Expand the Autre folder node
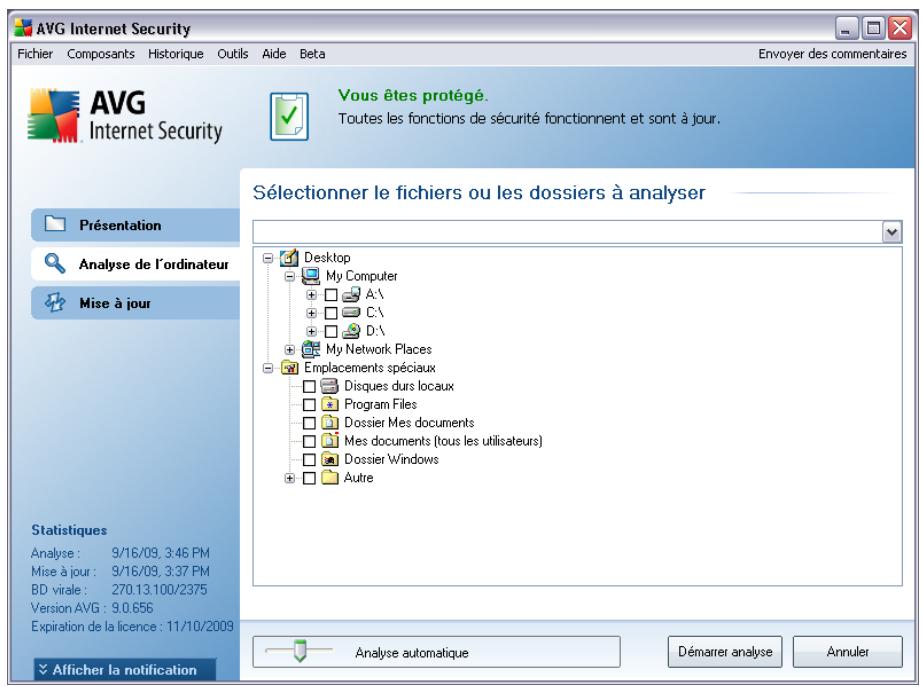 290,478
